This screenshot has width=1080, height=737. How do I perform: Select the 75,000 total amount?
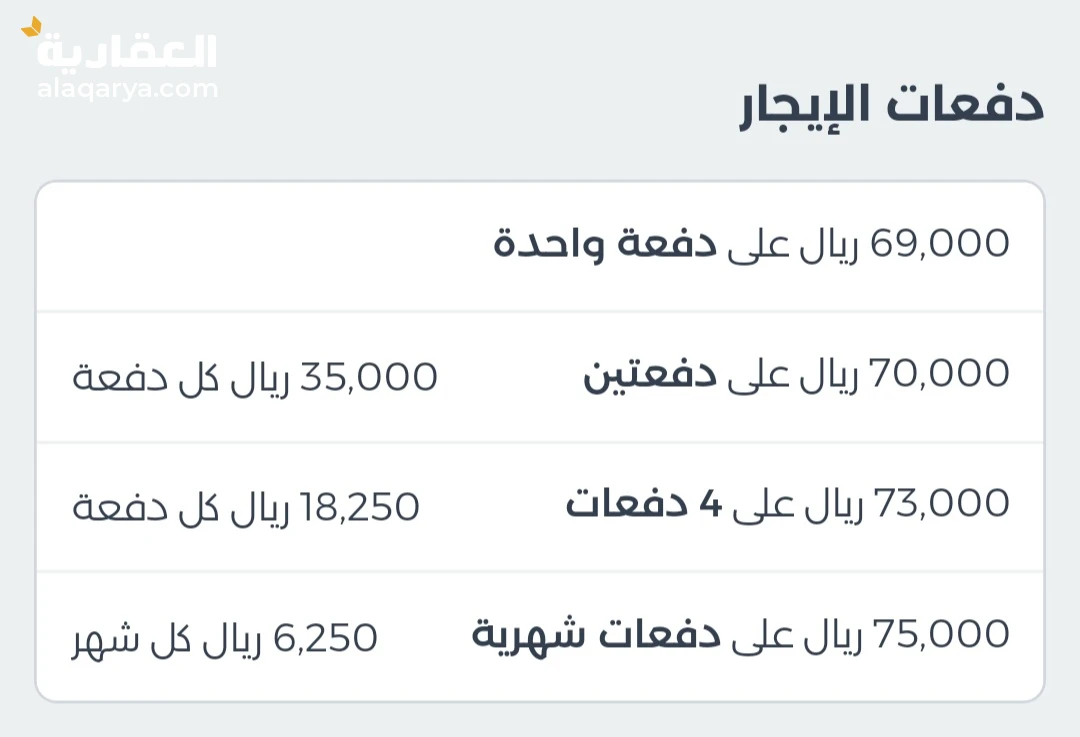point(941,634)
